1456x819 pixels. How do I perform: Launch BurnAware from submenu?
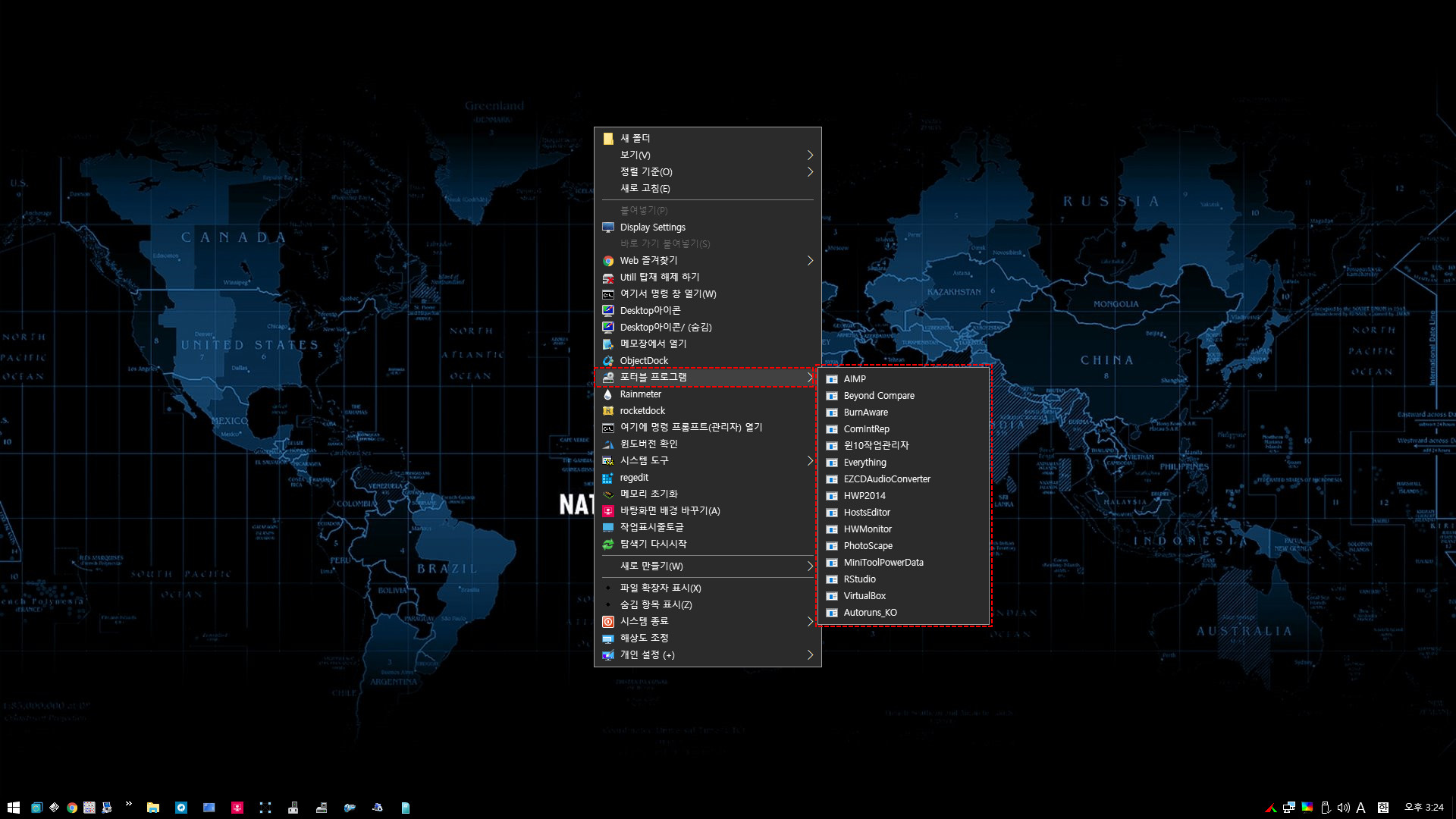pyautogui.click(x=904, y=412)
